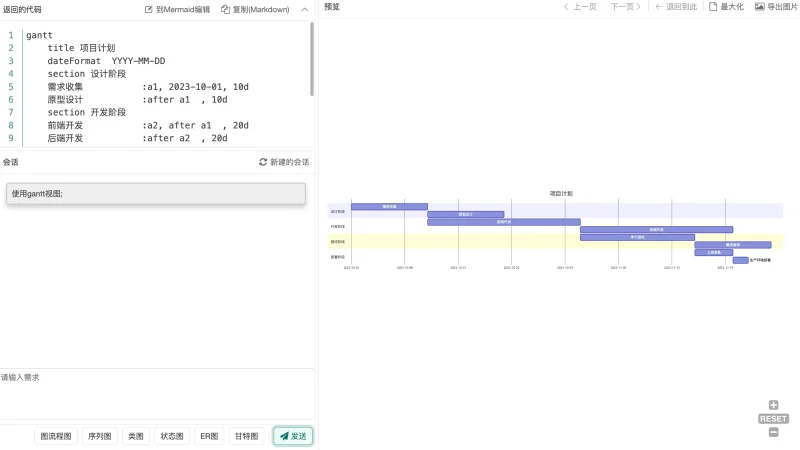Click 退回到此 to roll back
Viewport: 800px width, 450px height.
pos(676,7)
